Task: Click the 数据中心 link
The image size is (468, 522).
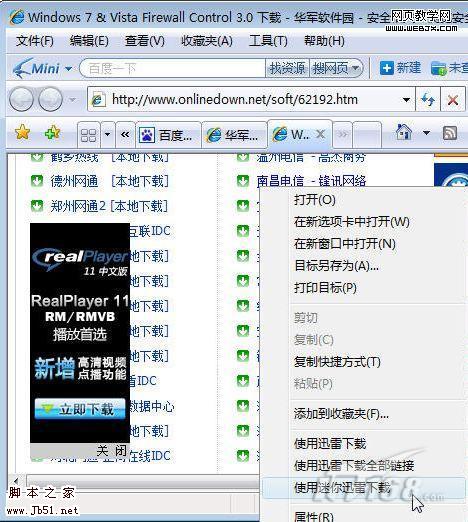Action: [152, 406]
